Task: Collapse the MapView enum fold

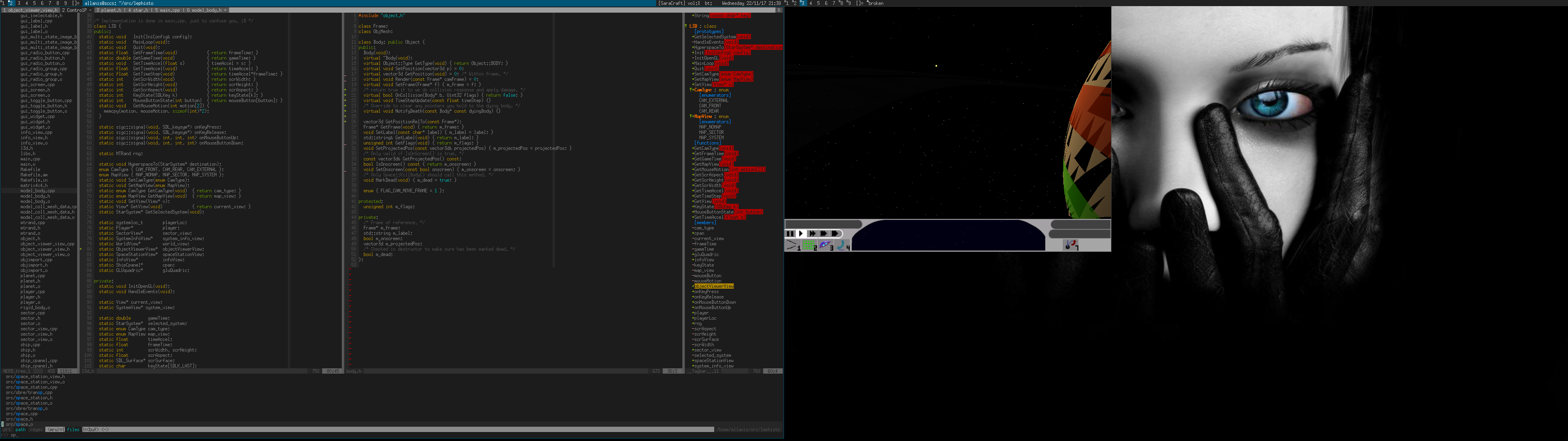Action: pyautogui.click(x=690, y=116)
